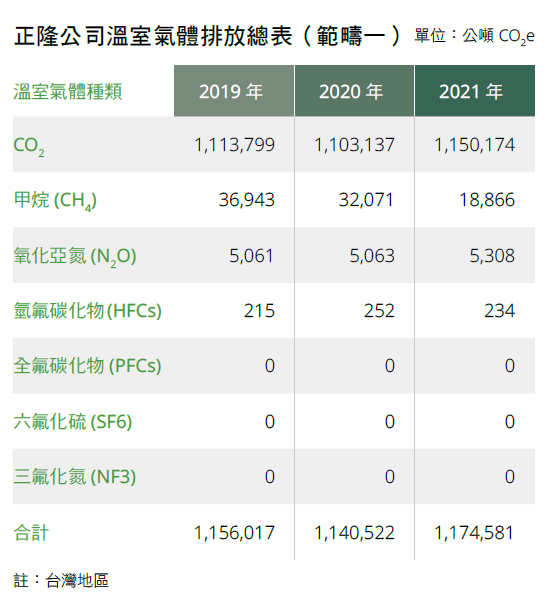Image resolution: width=552 pixels, height=598 pixels.
Task: Click the 註:台灣地區 footnote
Action: tap(61, 580)
